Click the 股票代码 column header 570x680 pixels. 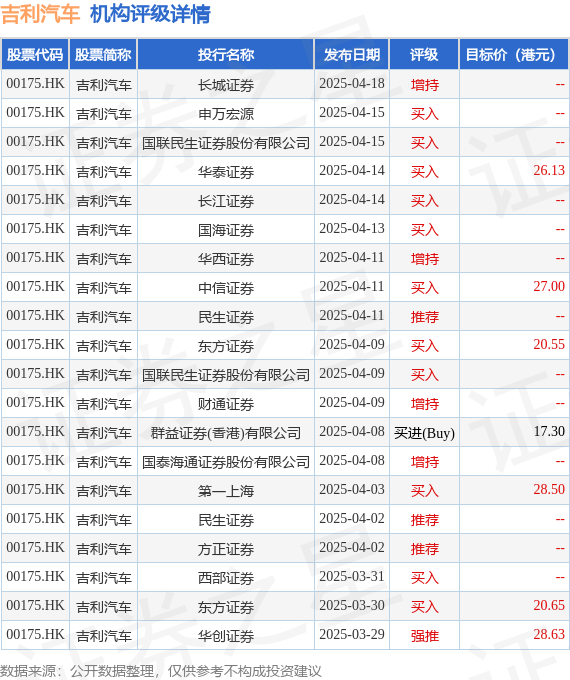[x=35, y=55]
